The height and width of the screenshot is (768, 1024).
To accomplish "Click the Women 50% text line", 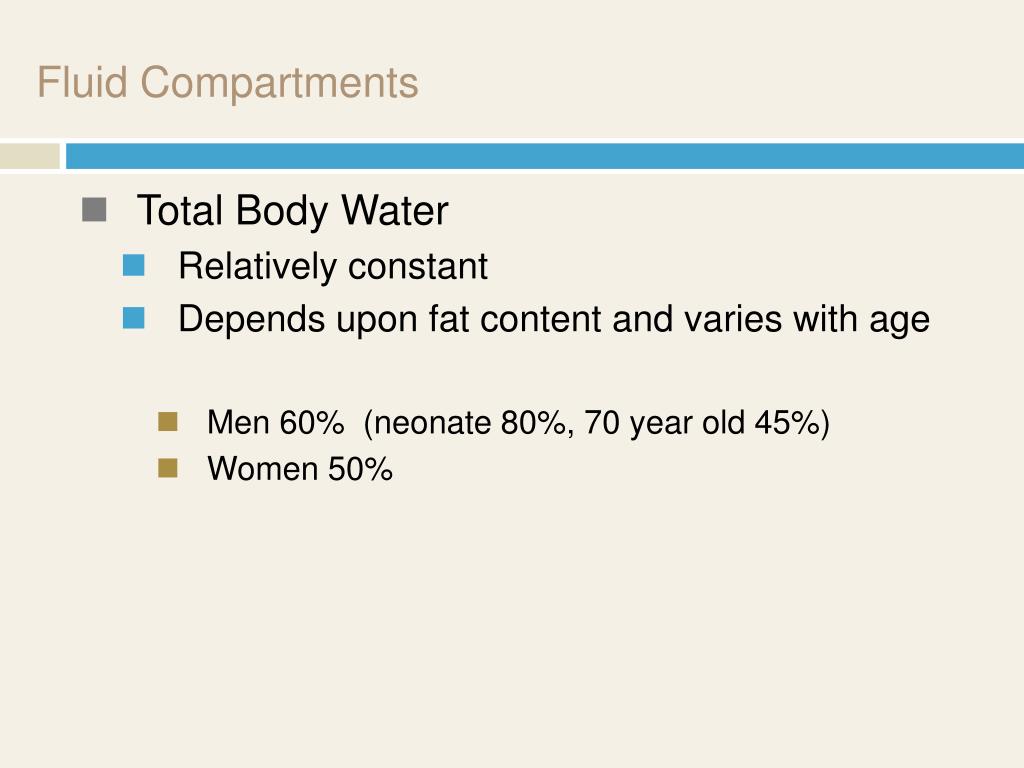I will pyautogui.click(x=300, y=468).
